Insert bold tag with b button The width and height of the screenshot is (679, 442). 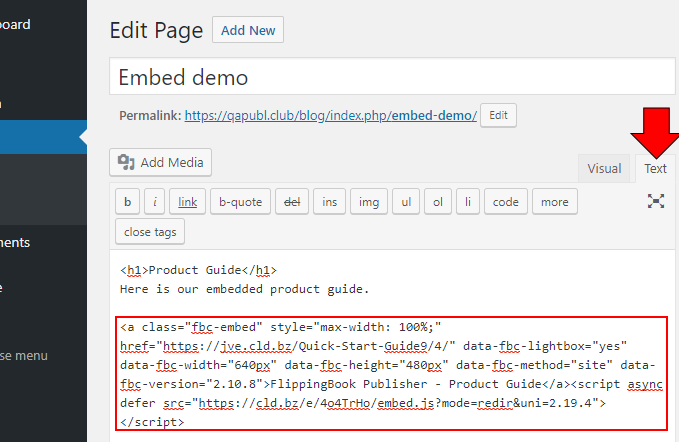tap(127, 202)
